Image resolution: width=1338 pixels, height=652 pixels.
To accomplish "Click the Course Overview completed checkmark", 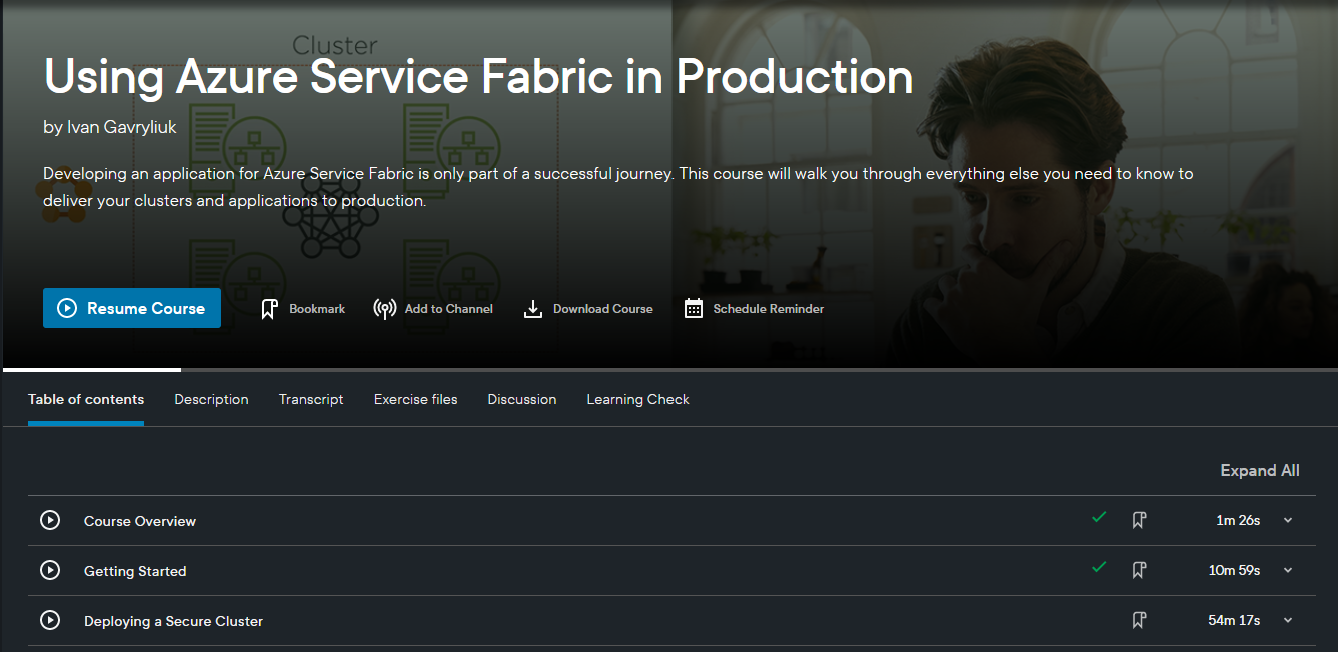I will click(1100, 517).
